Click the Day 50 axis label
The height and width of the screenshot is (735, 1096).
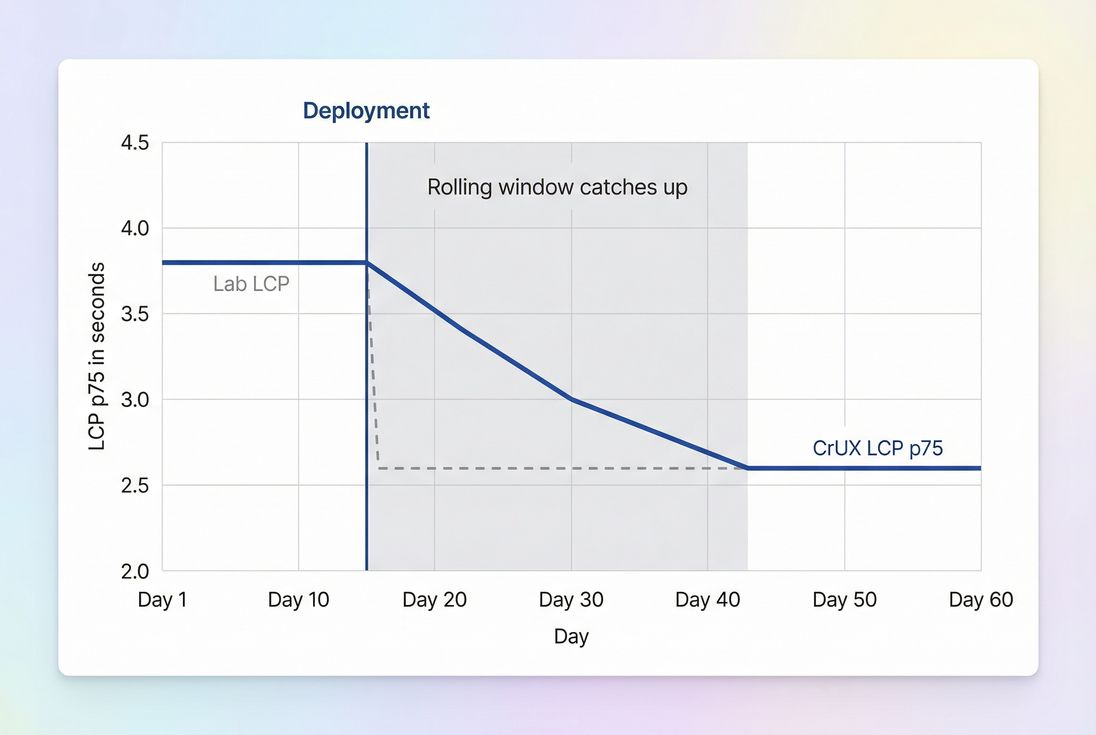tap(844, 599)
